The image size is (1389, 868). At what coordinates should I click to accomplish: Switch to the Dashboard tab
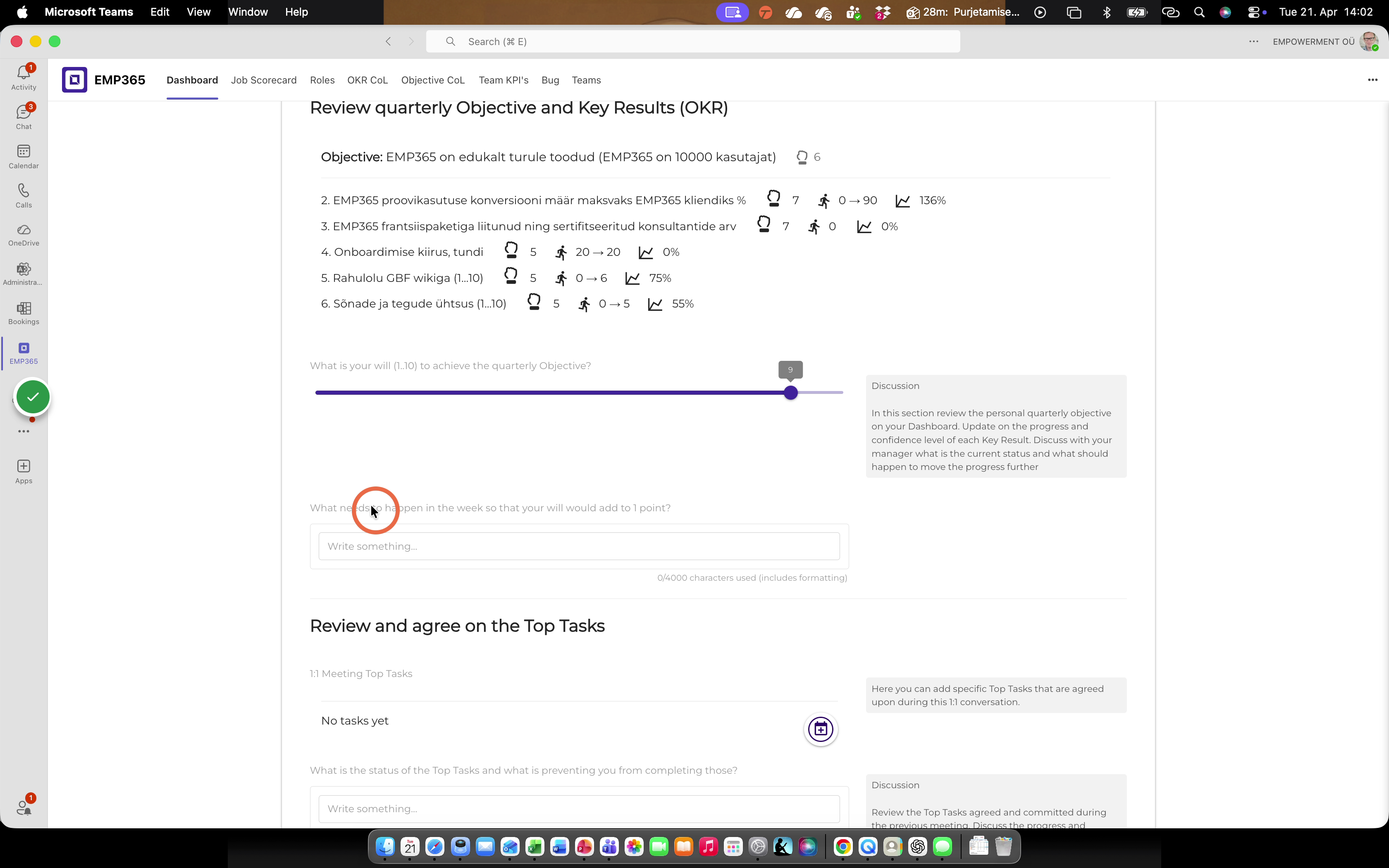pyautogui.click(x=192, y=80)
